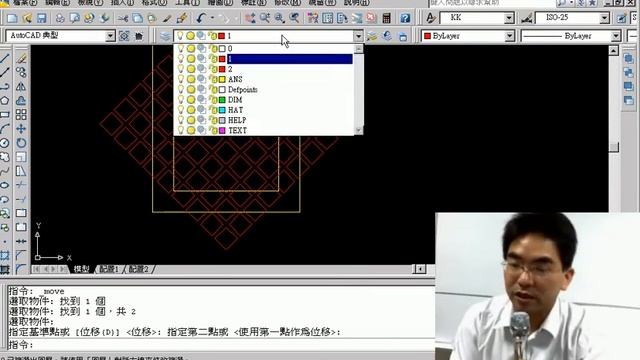The image size is (640, 360).
Task: Switch to the 配置1 layout tab
Action: [109, 269]
